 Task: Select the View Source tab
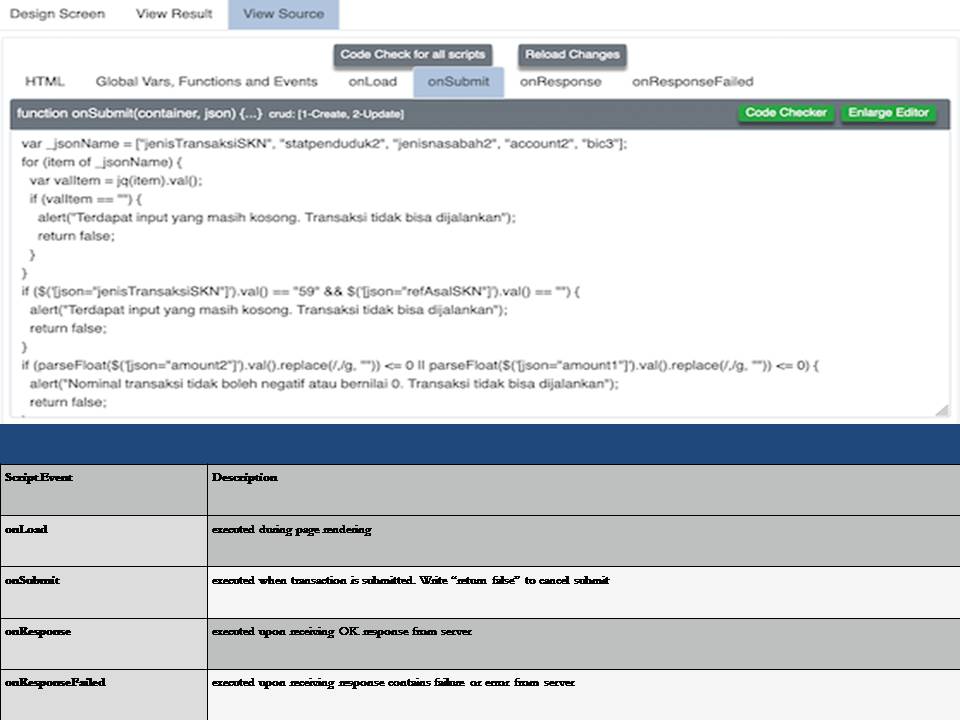[283, 14]
